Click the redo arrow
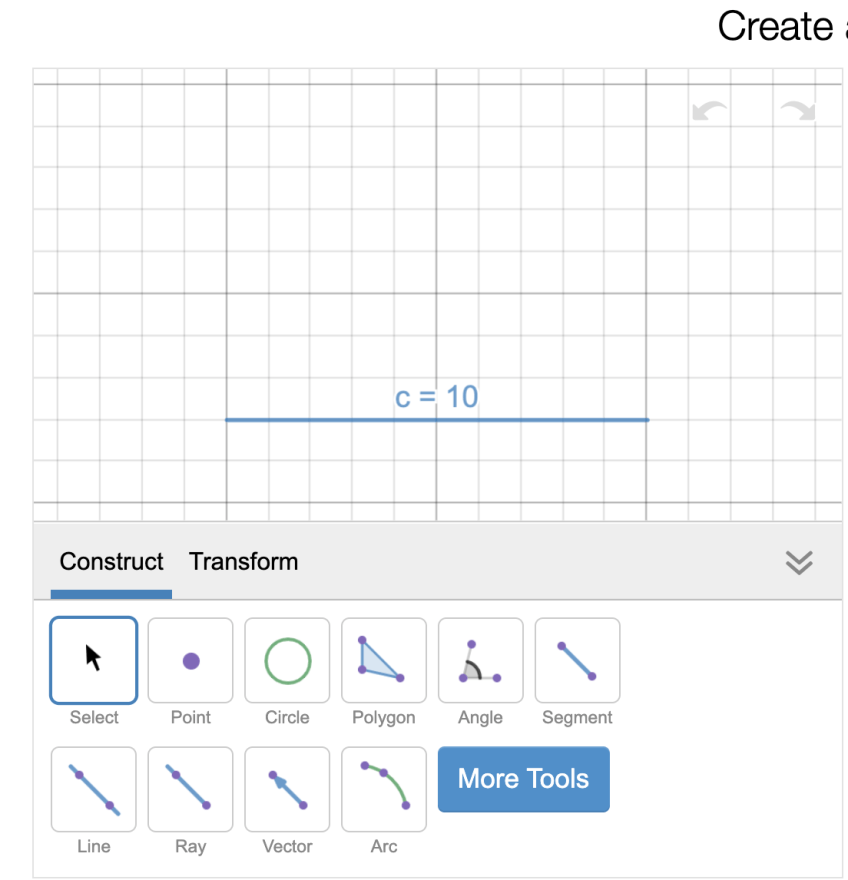The image size is (848, 880). coord(798,111)
